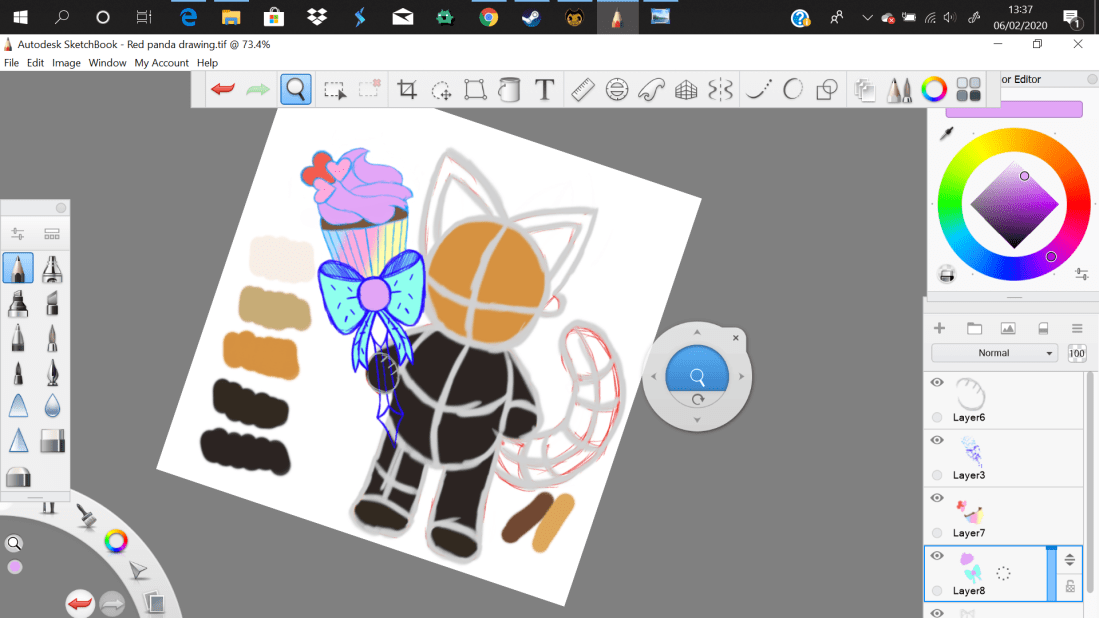Open the Crop tool
This screenshot has height=618, width=1099.
tap(407, 89)
